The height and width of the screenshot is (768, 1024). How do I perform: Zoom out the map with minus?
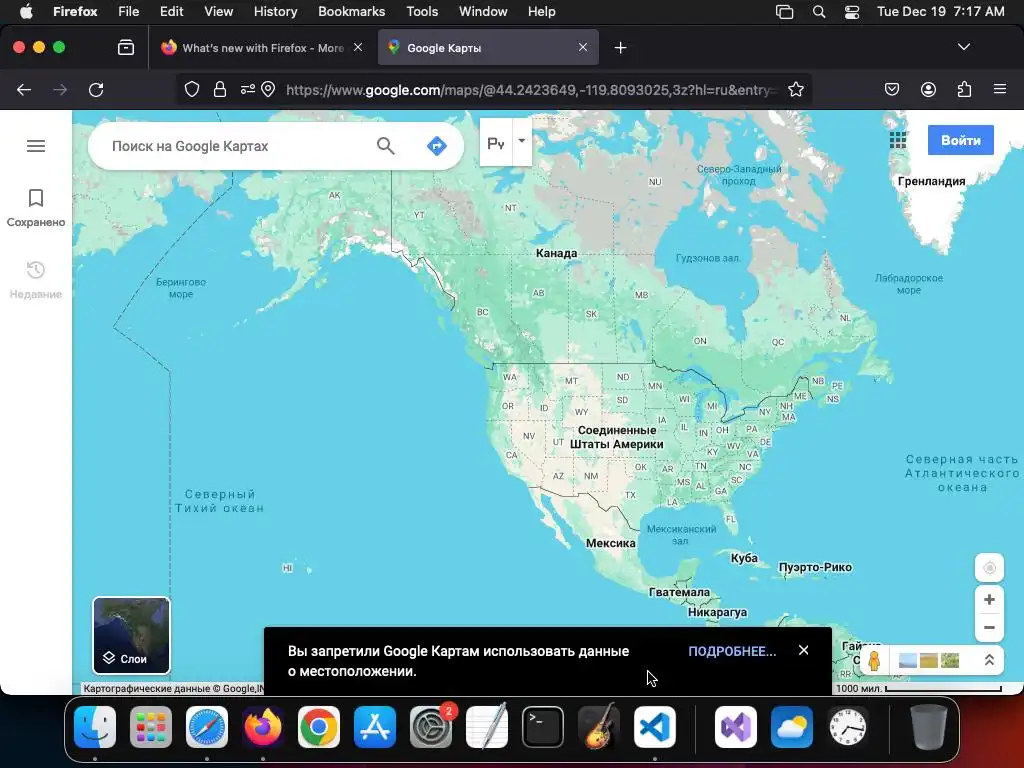989,627
